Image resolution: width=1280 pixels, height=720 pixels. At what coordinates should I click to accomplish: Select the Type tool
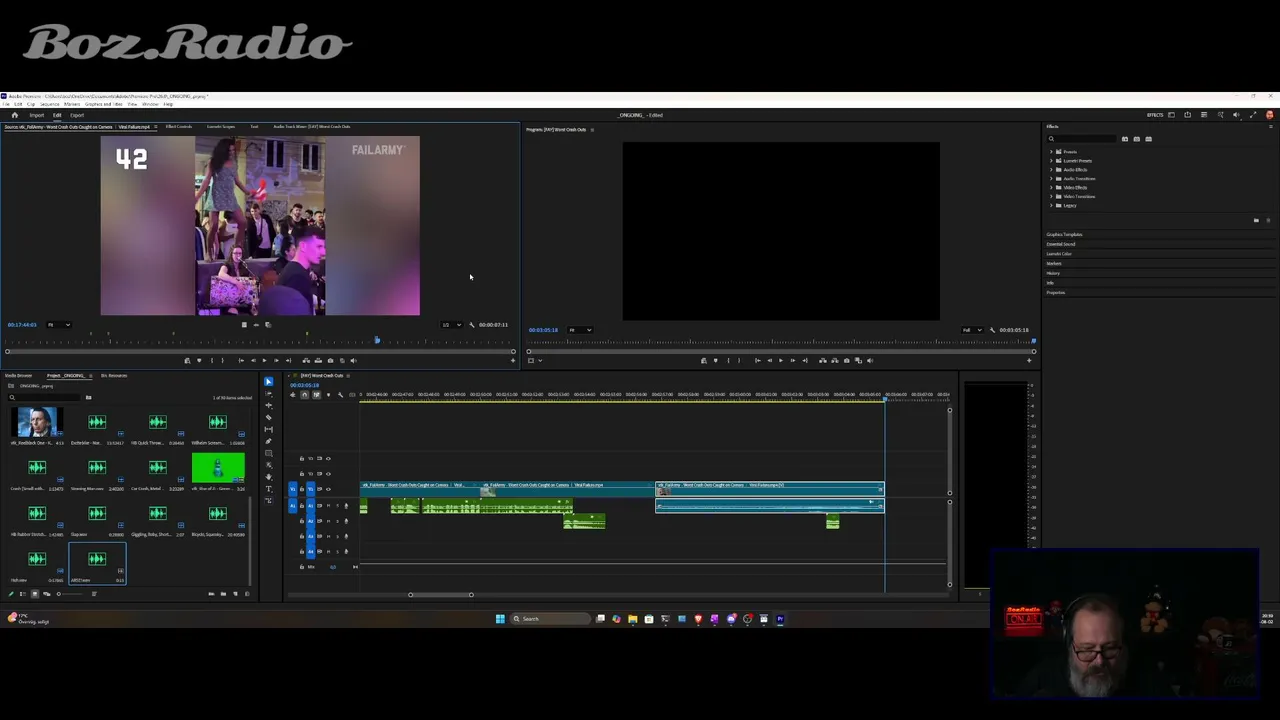click(x=268, y=490)
